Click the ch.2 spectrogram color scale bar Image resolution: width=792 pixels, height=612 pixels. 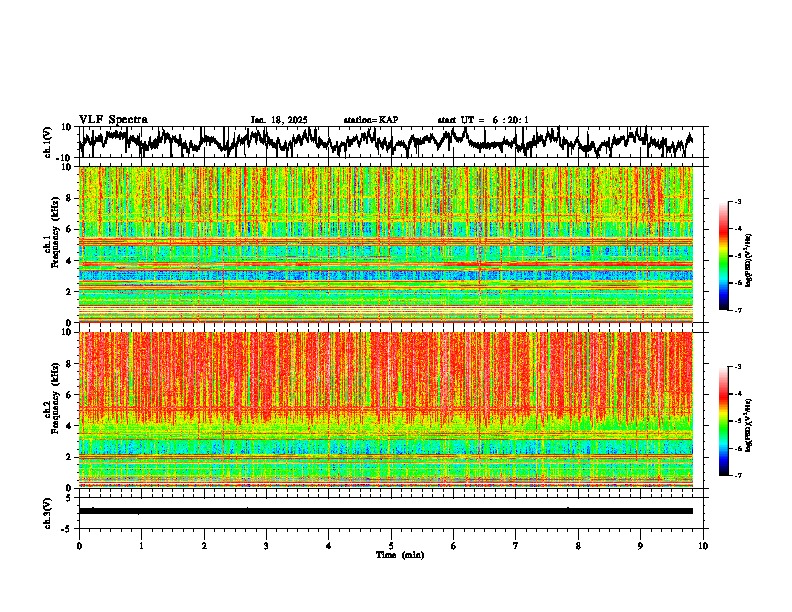[724, 421]
